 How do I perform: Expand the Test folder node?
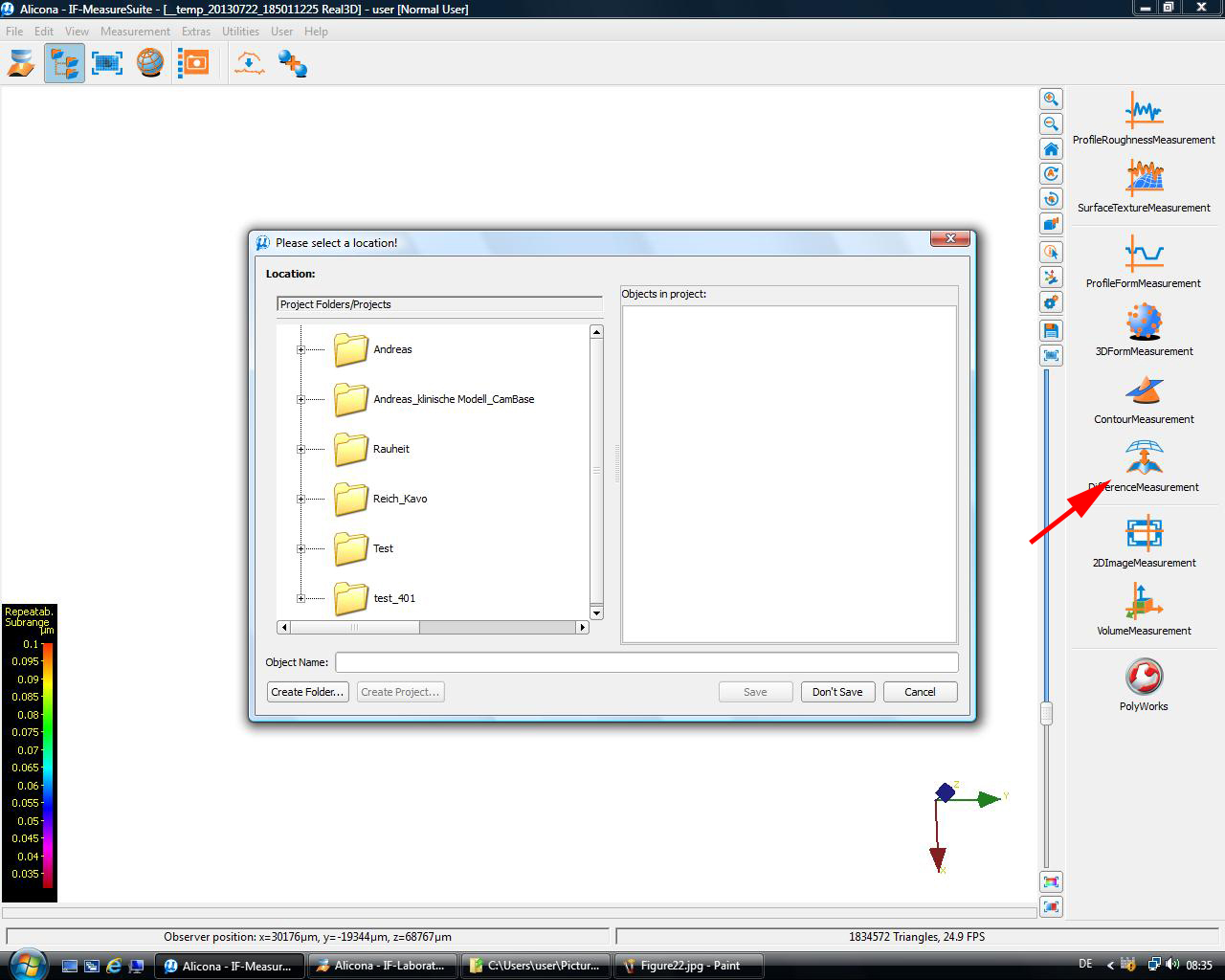click(301, 549)
